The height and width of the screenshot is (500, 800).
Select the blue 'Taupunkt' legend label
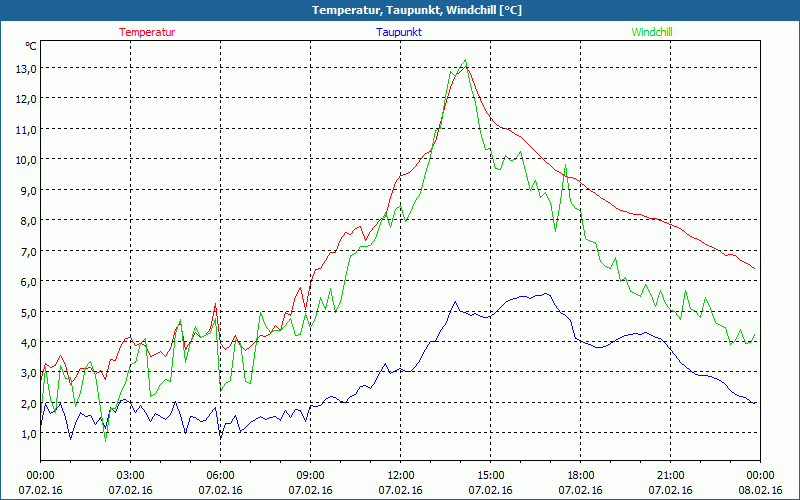pos(399,32)
